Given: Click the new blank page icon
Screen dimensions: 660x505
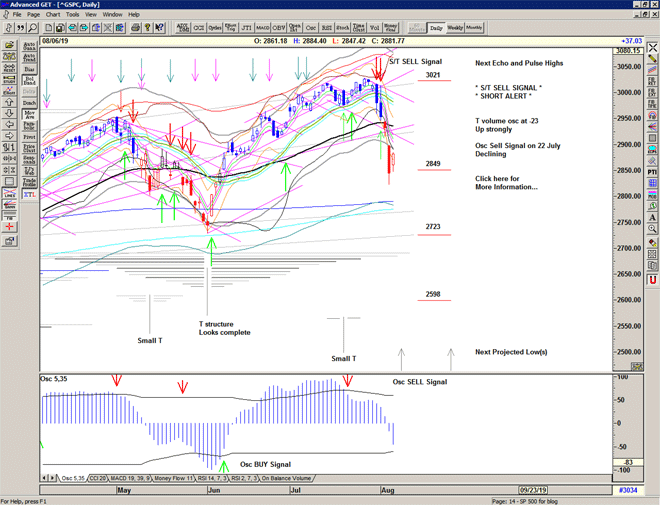Looking at the screenshot, I should pyautogui.click(x=49, y=28).
